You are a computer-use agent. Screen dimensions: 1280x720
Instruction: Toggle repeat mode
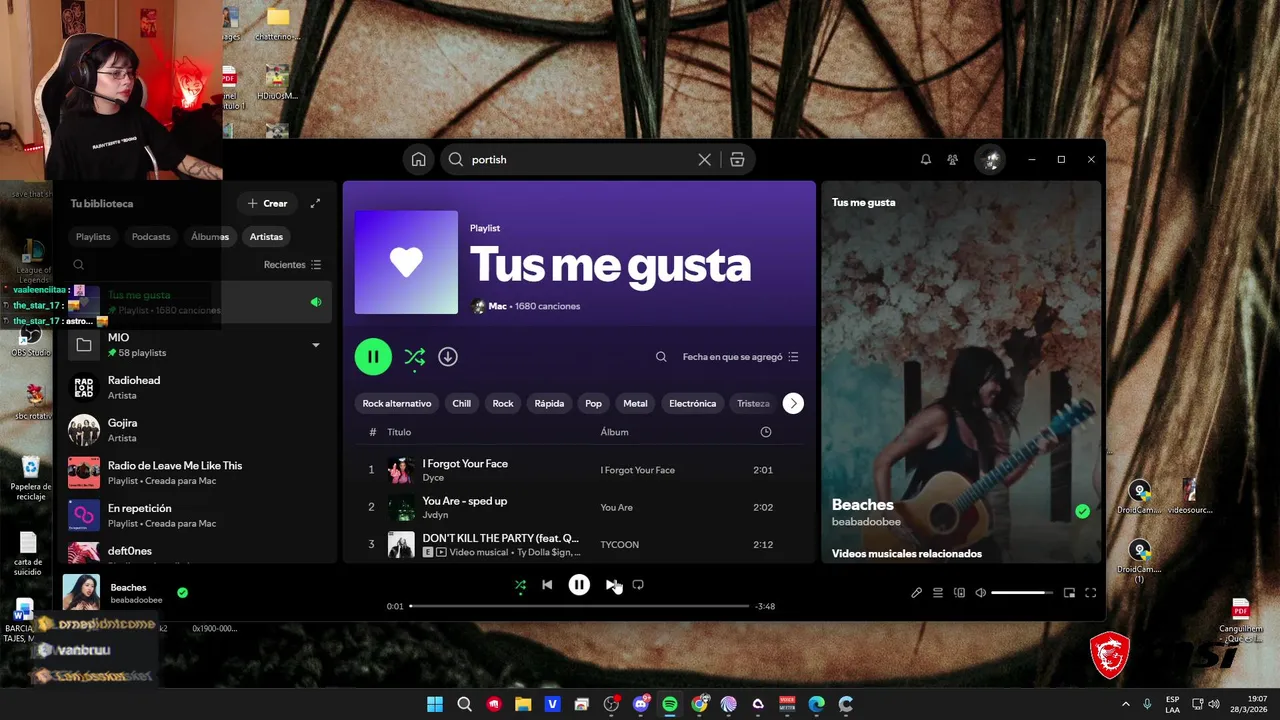point(638,585)
